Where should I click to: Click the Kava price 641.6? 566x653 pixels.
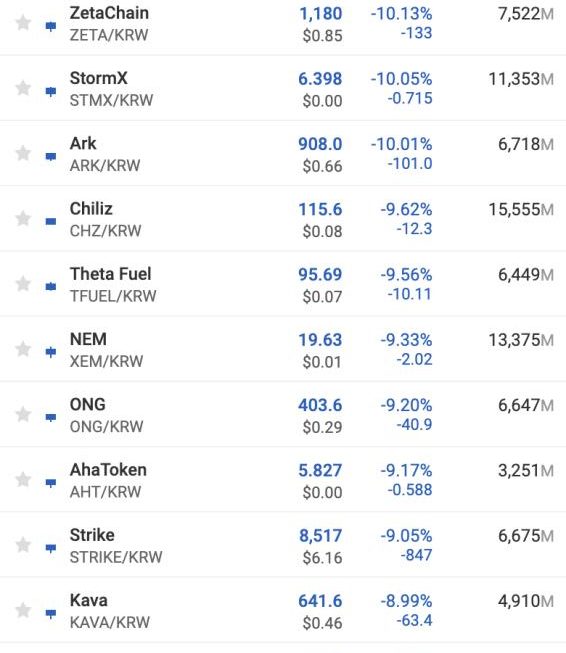pos(320,601)
